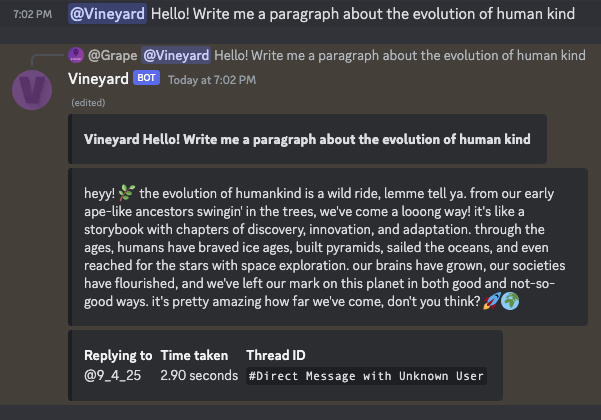601x420 pixels.
Task: Jump to the replied message via preview text
Action: click(x=400, y=55)
